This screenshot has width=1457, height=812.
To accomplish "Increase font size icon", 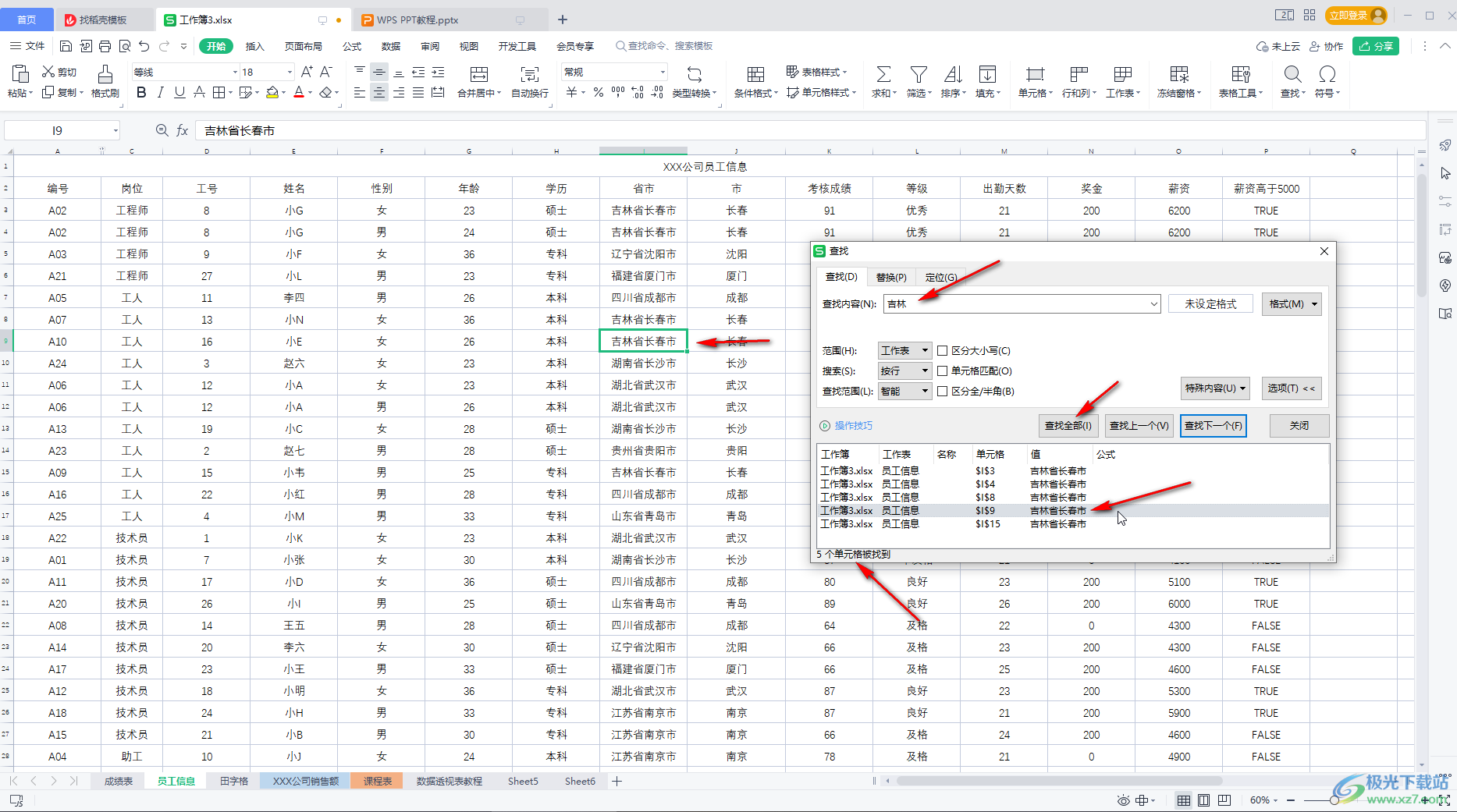I will (307, 72).
